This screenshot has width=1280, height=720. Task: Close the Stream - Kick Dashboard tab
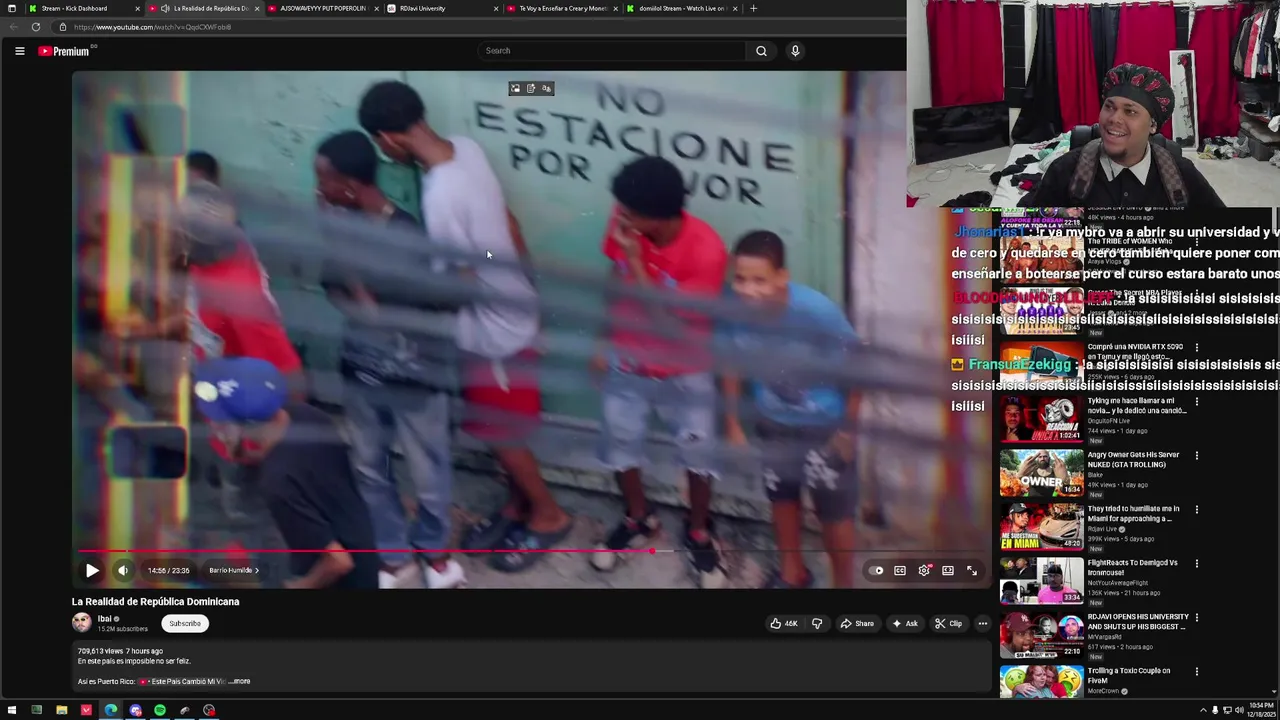(136, 8)
